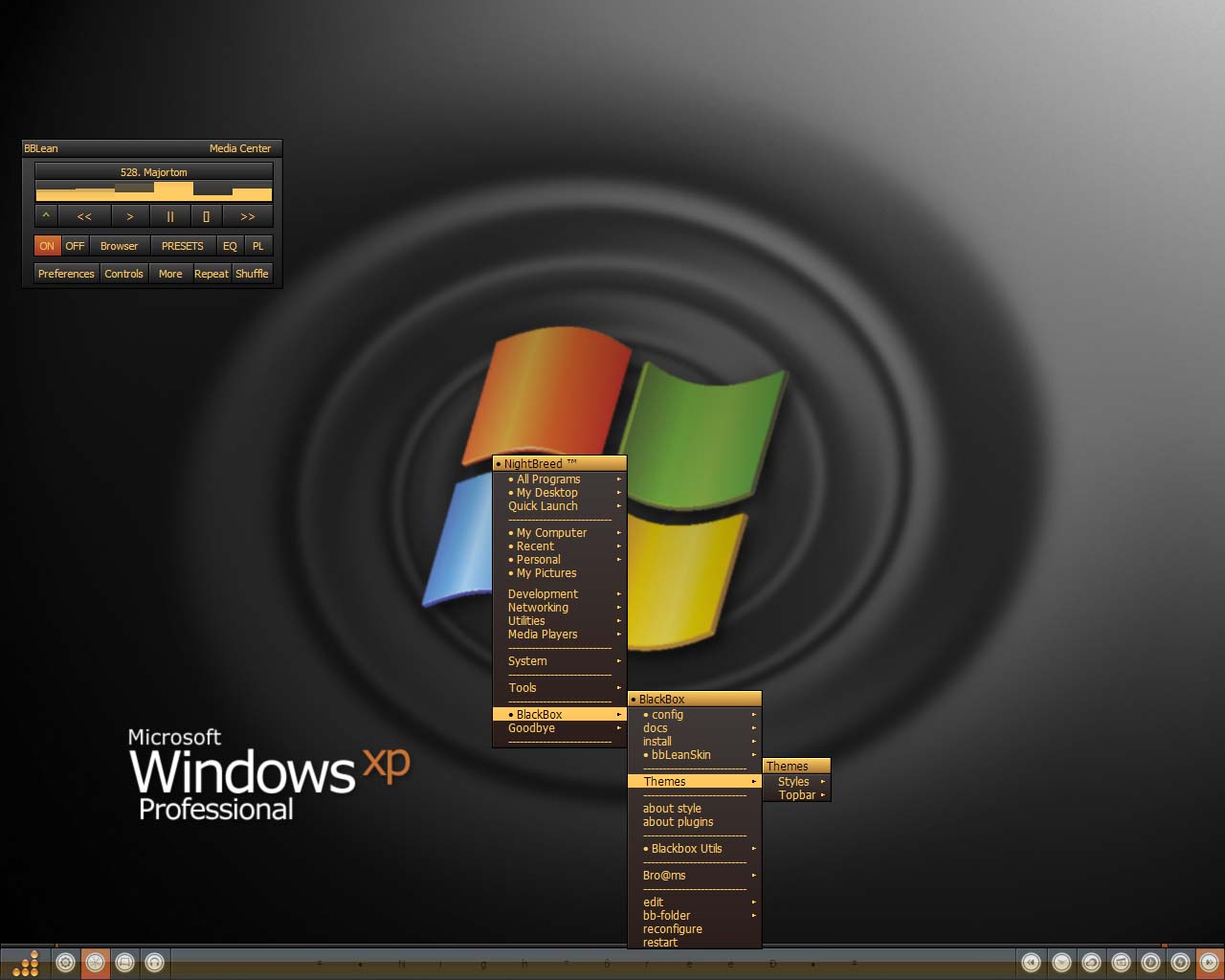Pause playback with the || button
Viewport: 1225px width, 980px height.
coord(170,216)
